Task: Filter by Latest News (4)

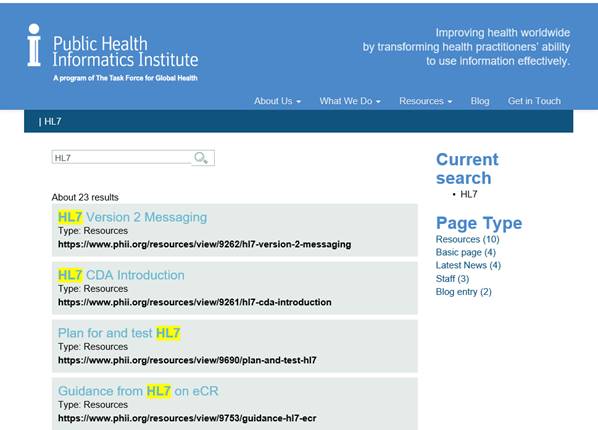Action: click(468, 265)
